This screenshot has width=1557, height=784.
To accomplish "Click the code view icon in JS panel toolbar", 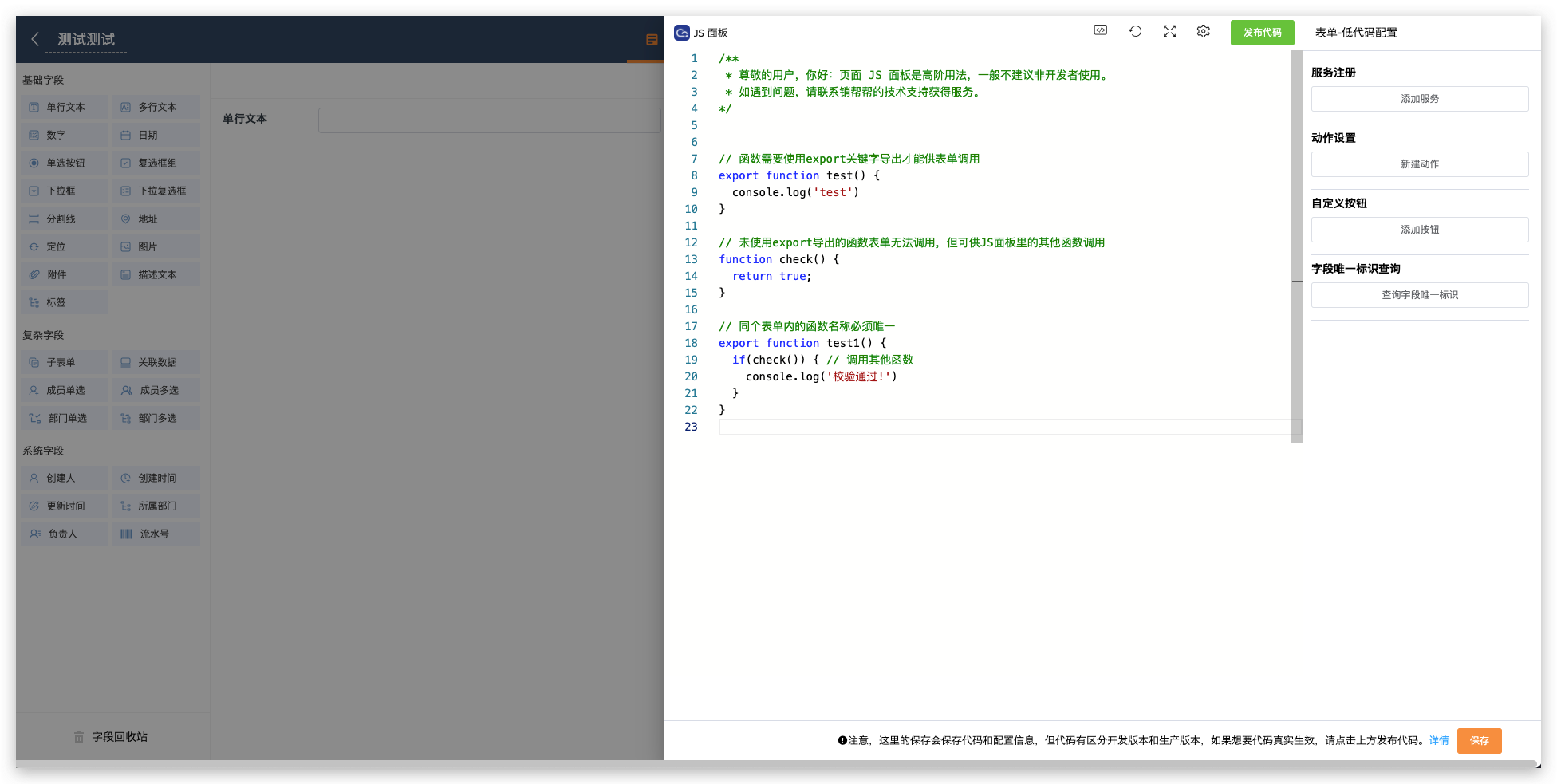I will pos(1100,31).
